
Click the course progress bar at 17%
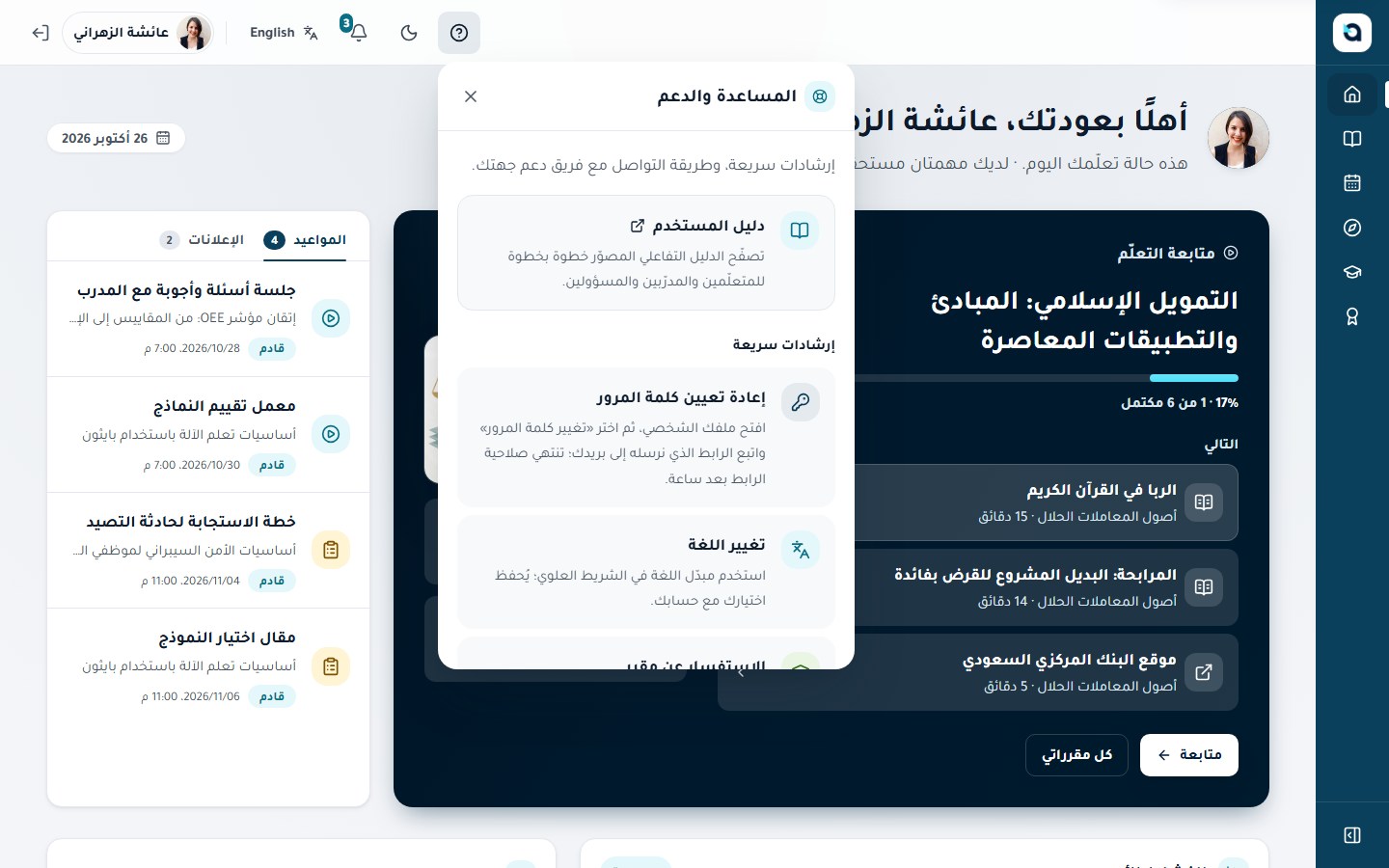pyautogui.click(x=1046, y=378)
